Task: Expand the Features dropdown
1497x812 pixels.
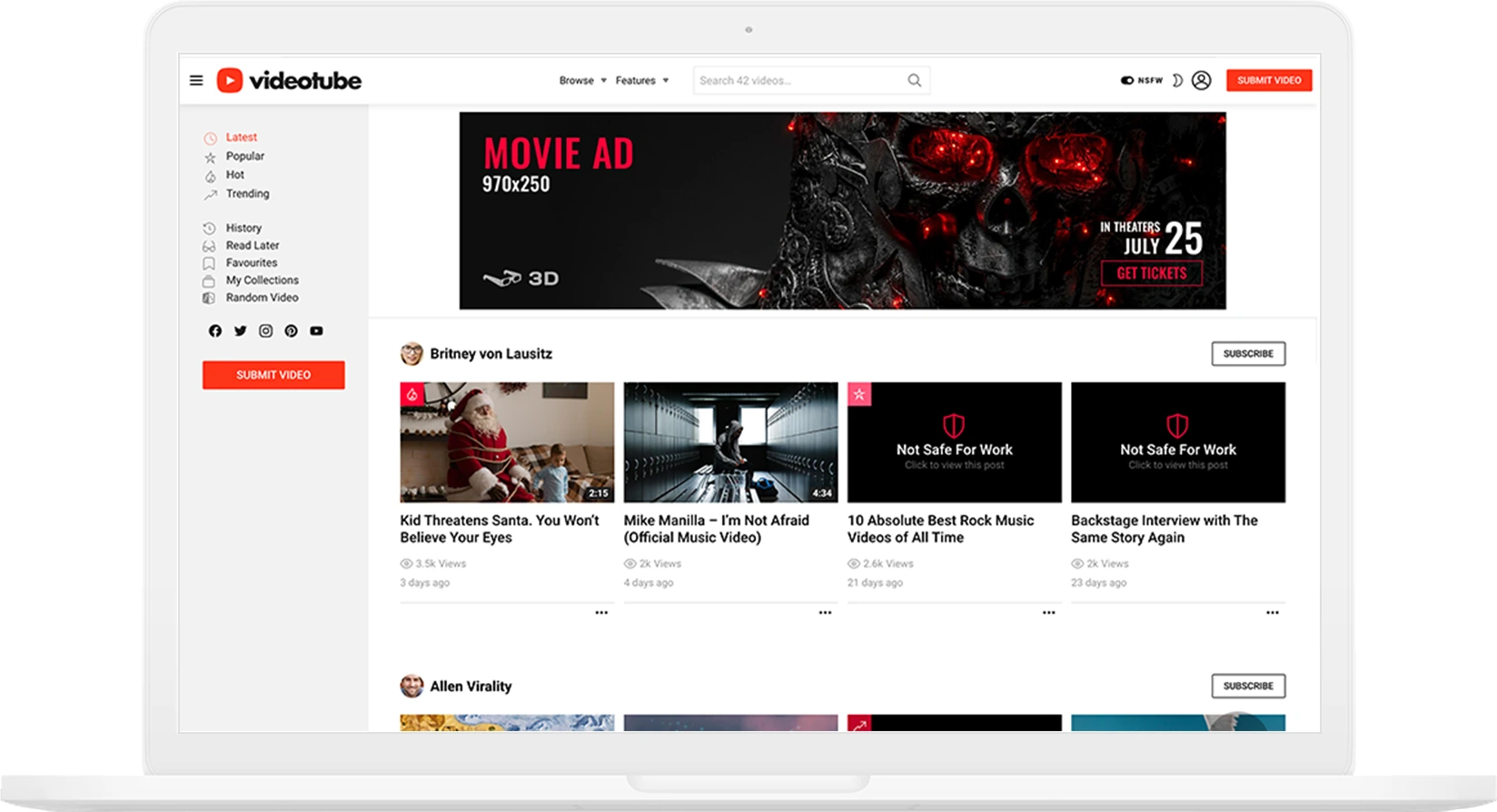Action: pos(642,80)
